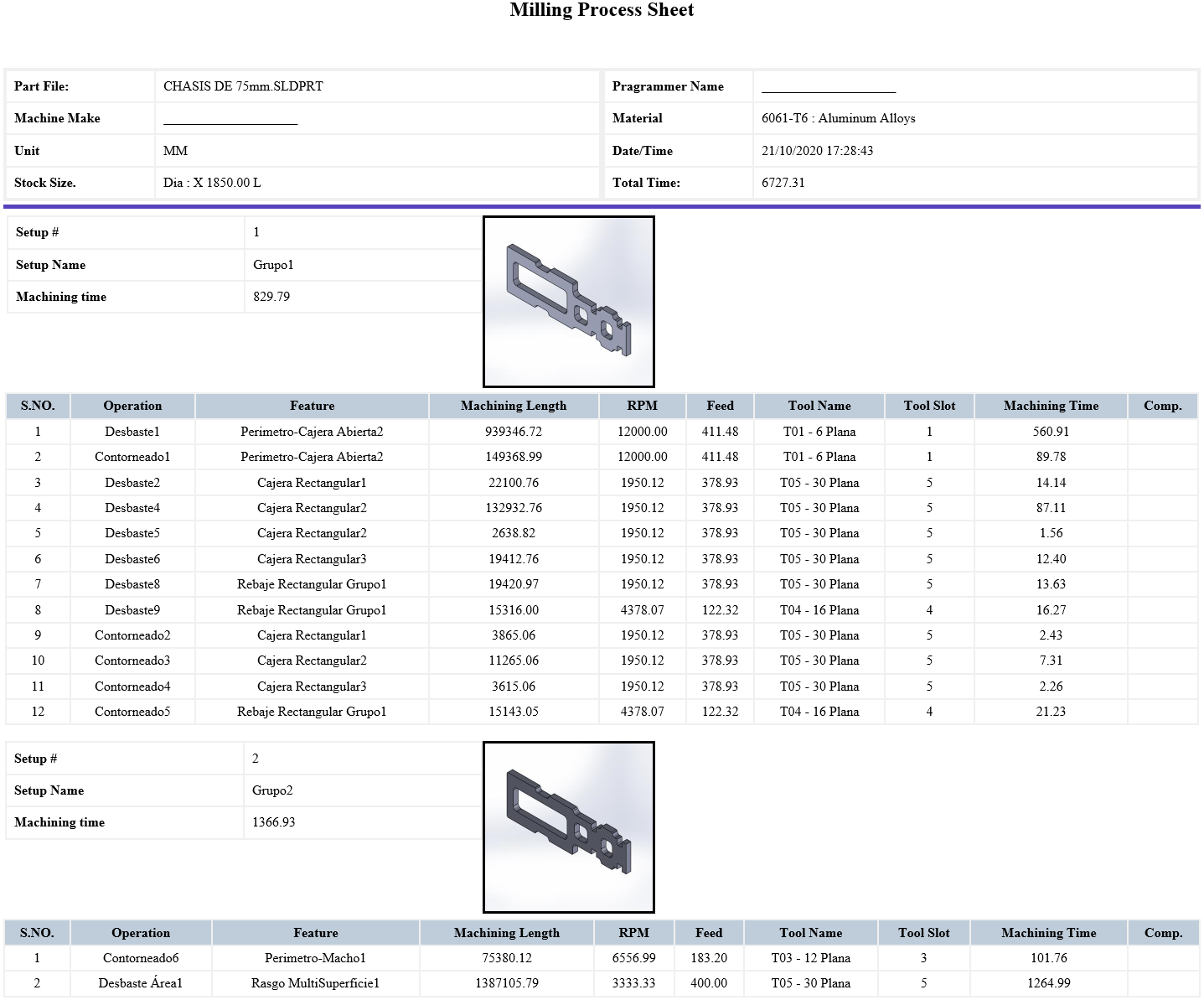The width and height of the screenshot is (1204, 1000).
Task: Click the Setup 1 part thumbnail image
Action: coord(568,302)
